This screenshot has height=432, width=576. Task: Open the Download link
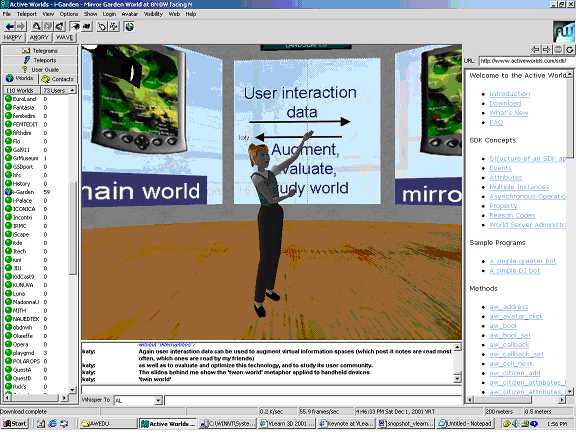[505, 104]
